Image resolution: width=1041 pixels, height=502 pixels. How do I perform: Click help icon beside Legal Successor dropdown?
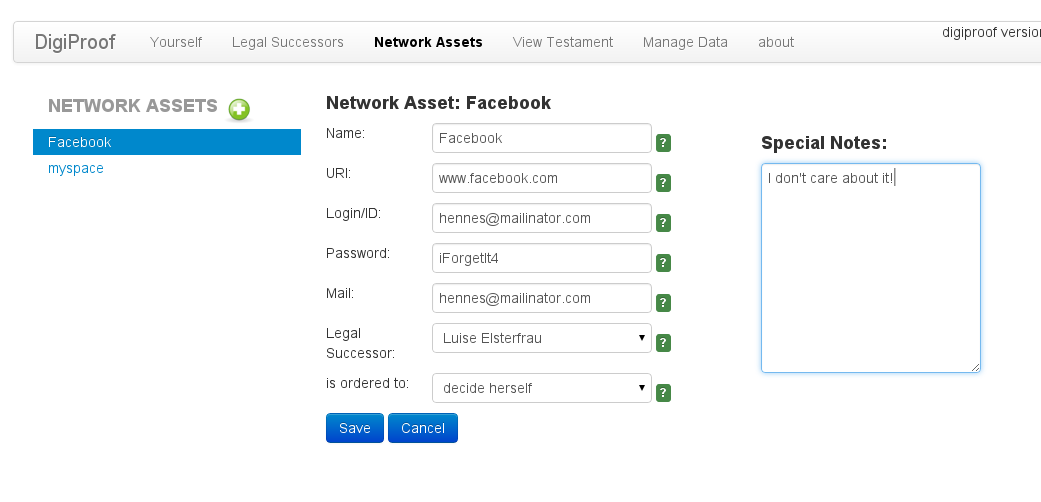click(663, 343)
